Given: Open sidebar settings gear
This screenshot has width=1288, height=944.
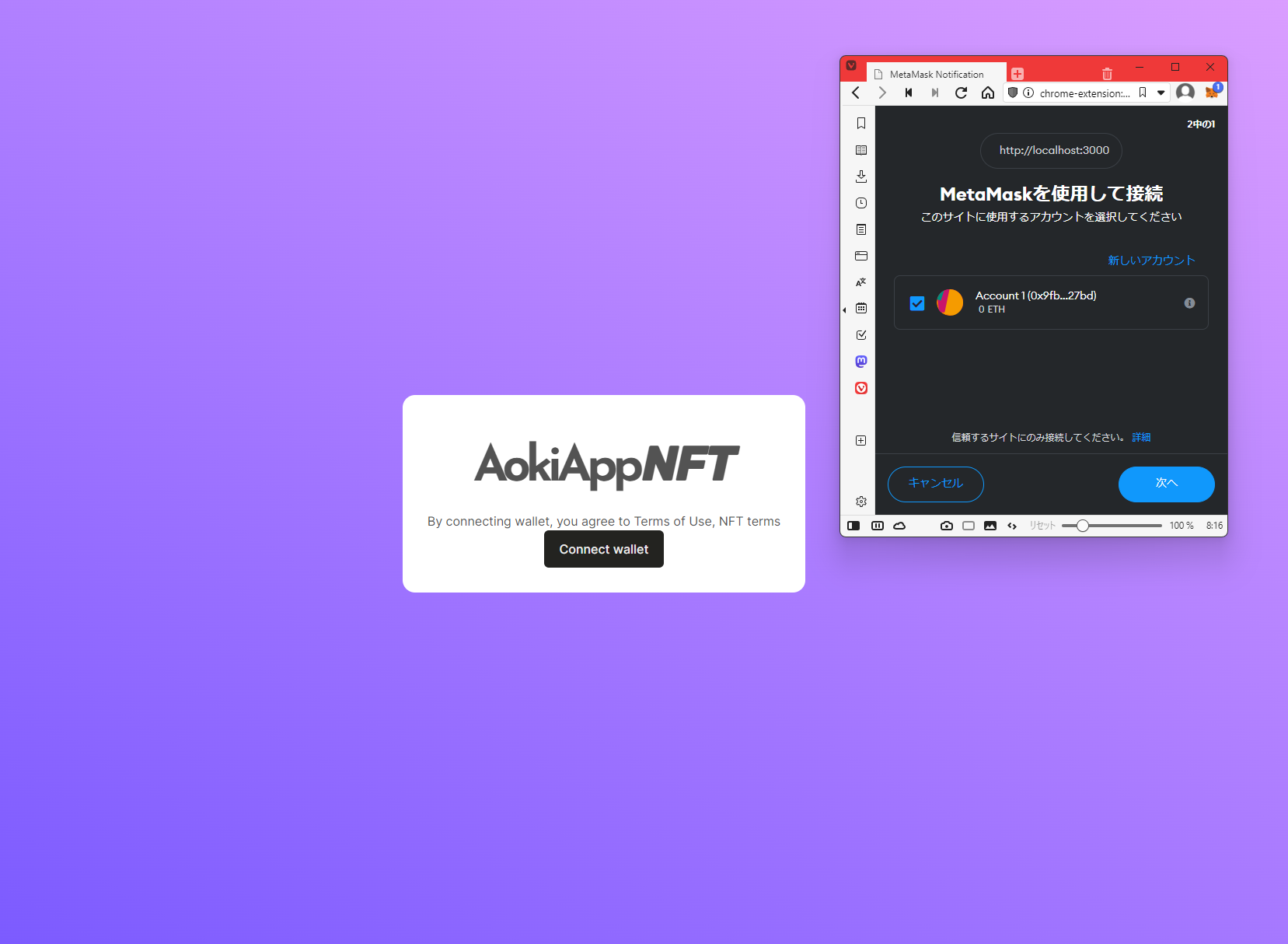Looking at the screenshot, I should 861,502.
